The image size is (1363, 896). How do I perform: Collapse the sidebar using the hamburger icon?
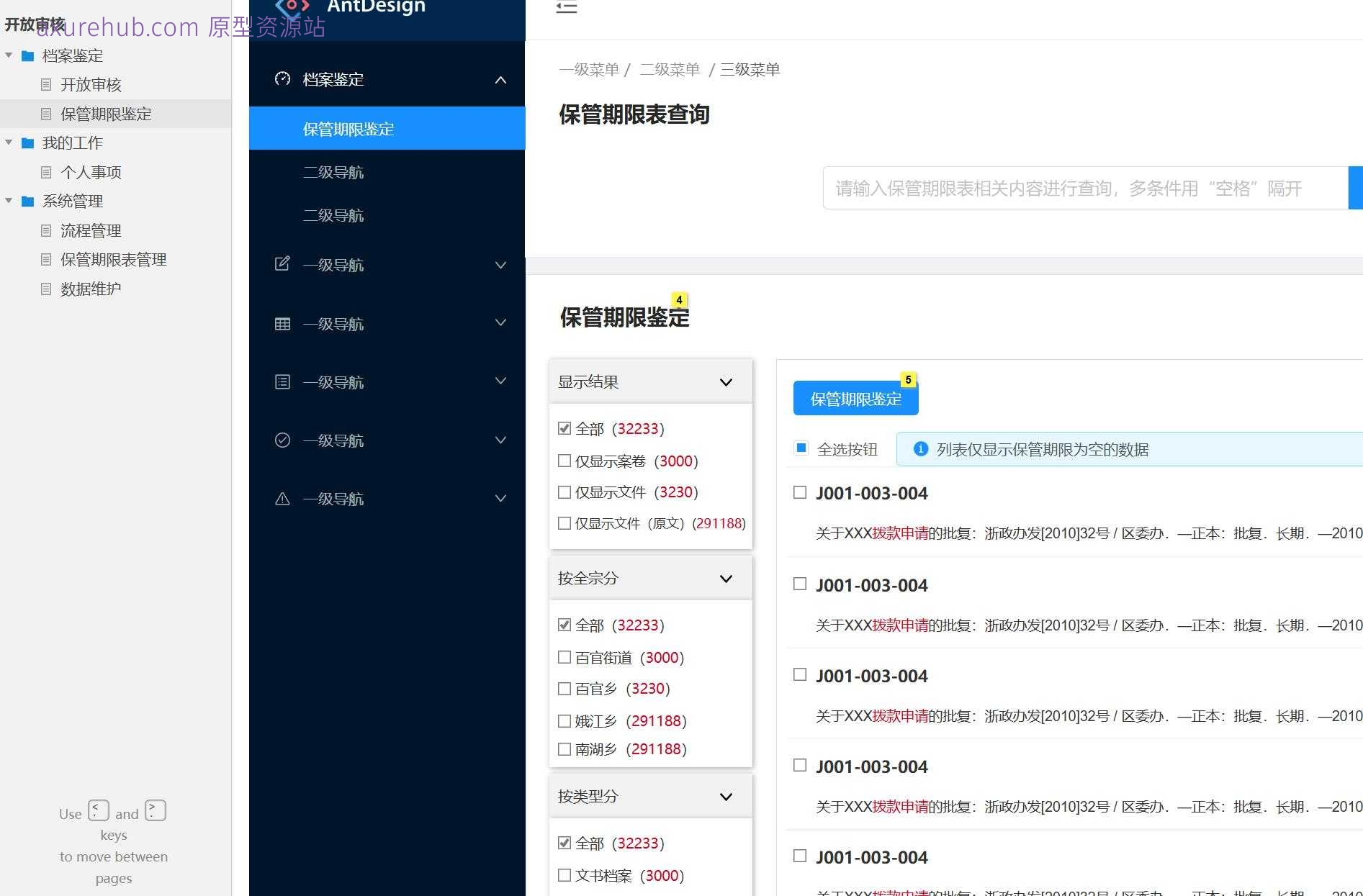567,8
